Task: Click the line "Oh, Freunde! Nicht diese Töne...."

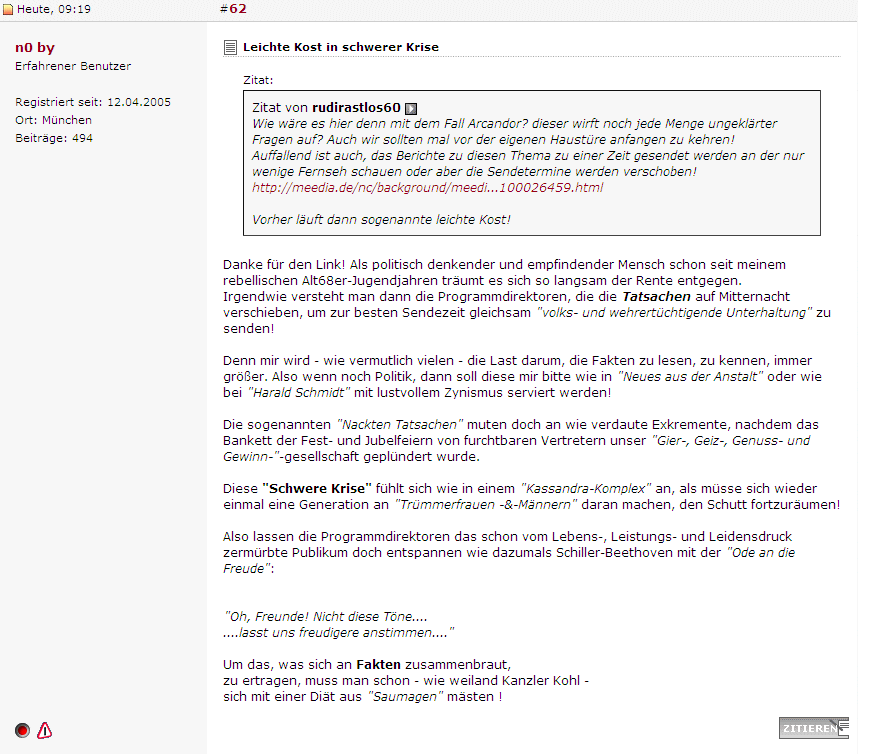Action: [325, 617]
